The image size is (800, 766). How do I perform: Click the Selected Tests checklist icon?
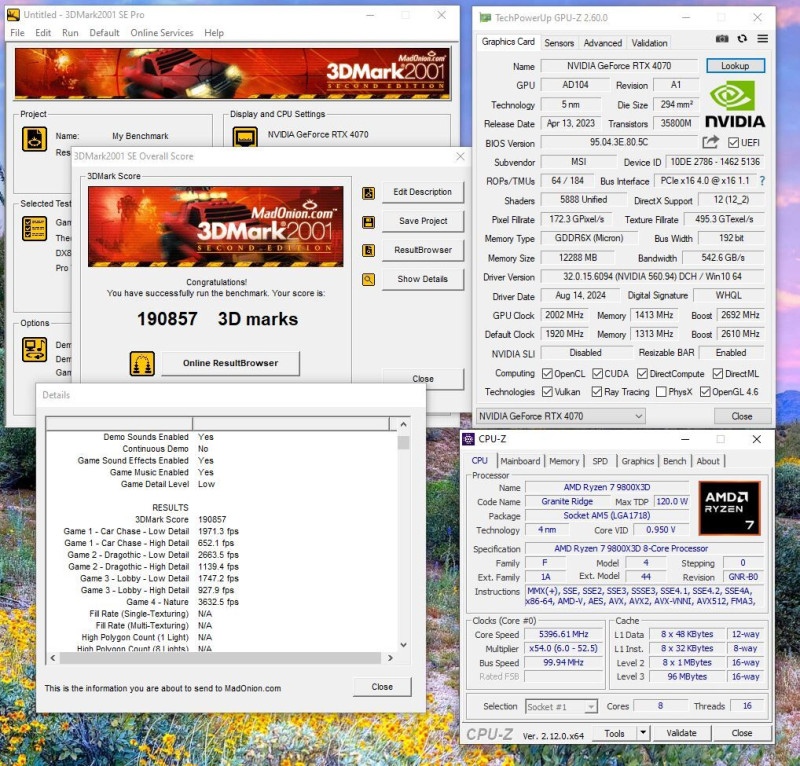click(34, 228)
